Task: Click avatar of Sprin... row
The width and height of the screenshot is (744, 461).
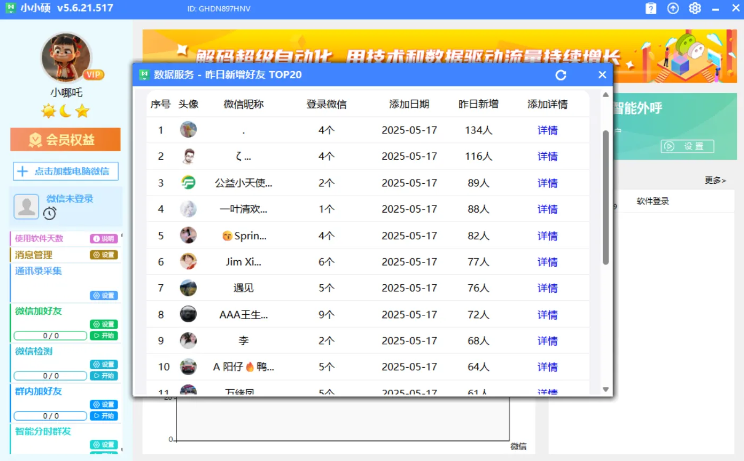Action: 188,235
